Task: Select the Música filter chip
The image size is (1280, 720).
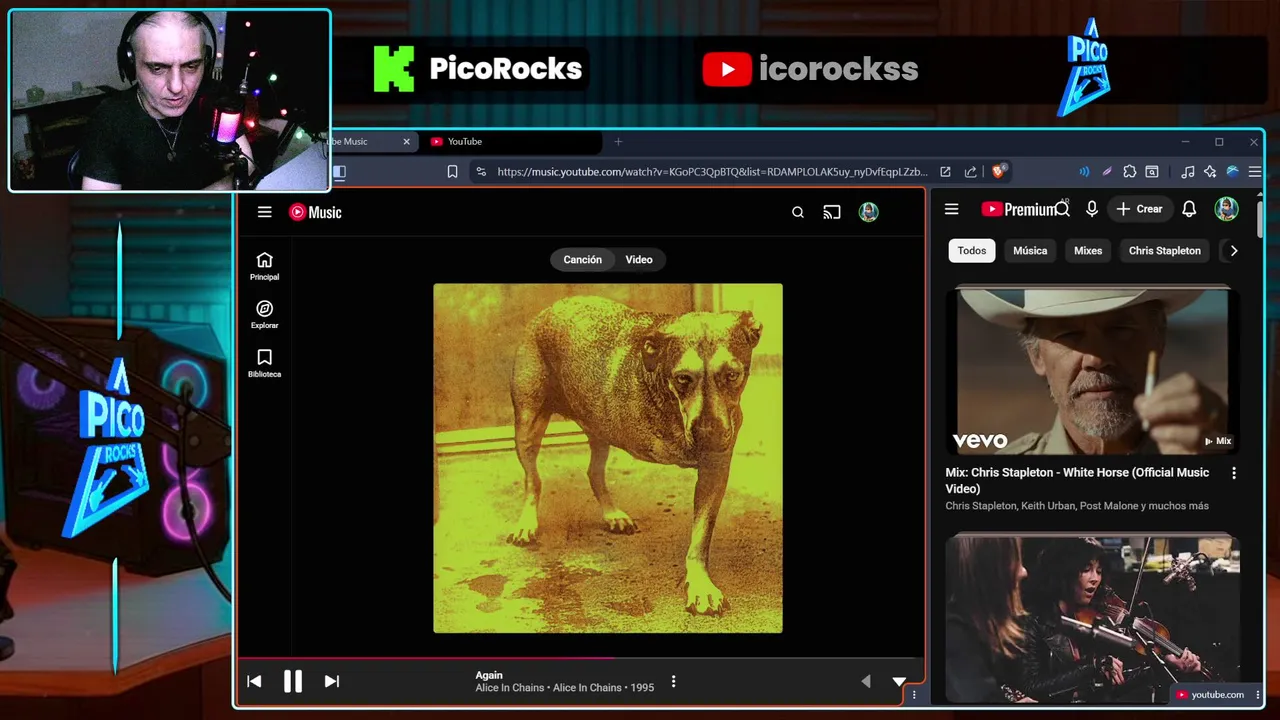Action: [x=1030, y=251]
